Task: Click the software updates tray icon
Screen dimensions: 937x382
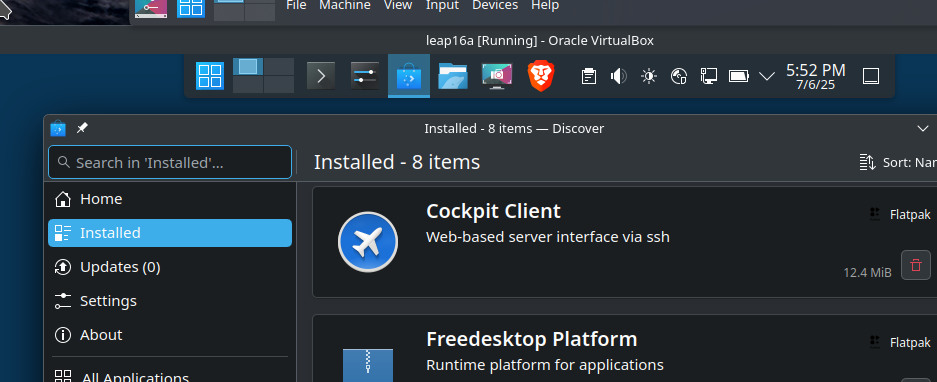Action: (678, 76)
